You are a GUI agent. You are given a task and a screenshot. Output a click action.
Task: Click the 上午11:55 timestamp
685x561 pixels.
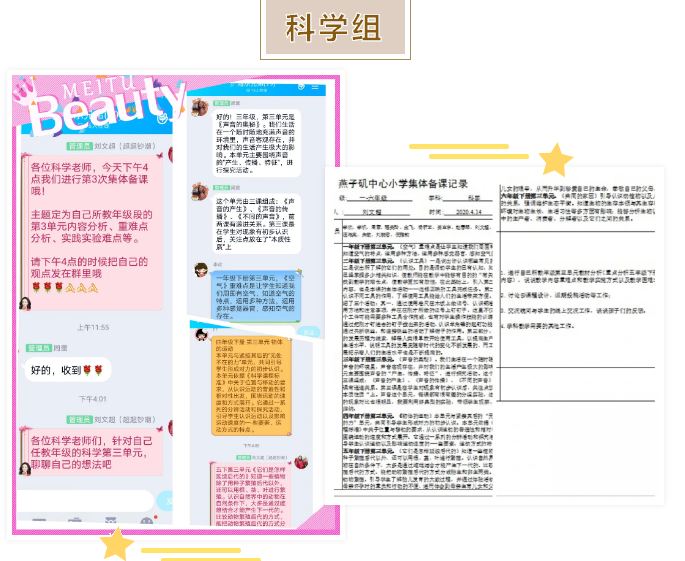(95, 327)
